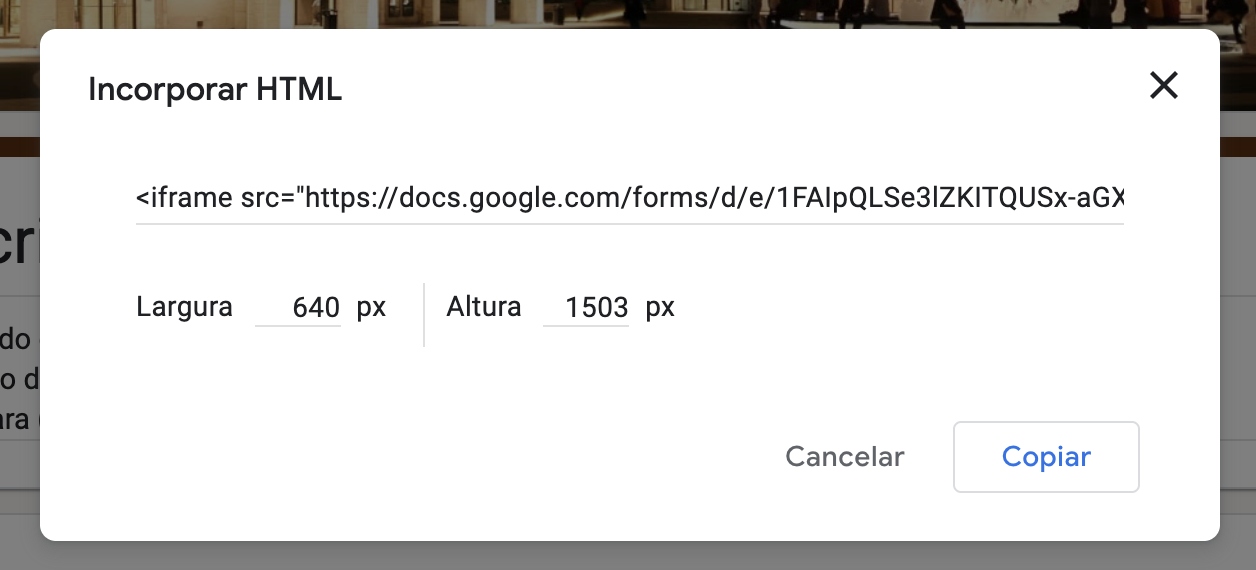Click the underline beneath the embed code

630,224
